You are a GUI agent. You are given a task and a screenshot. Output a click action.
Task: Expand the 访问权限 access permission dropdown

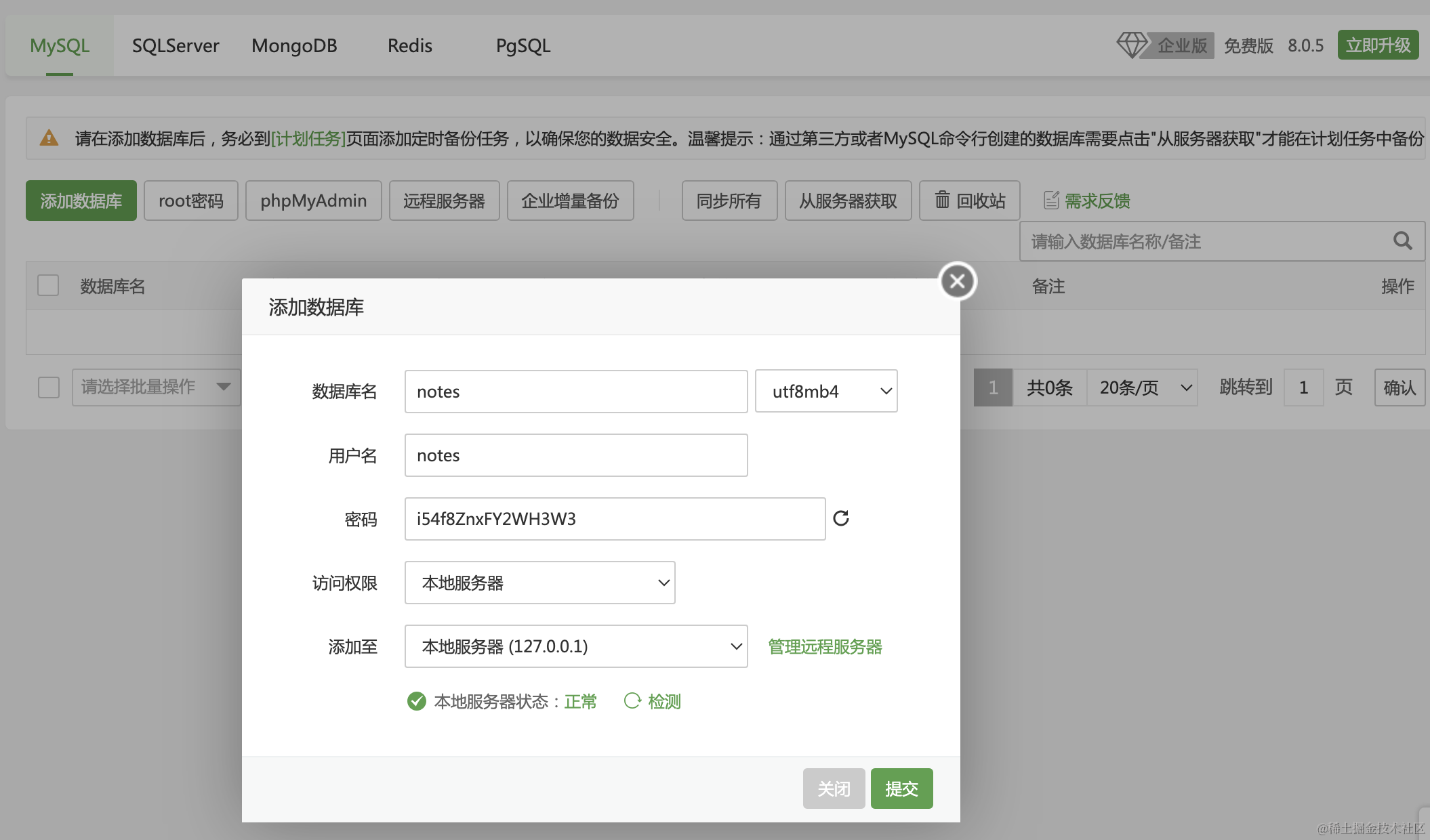point(539,583)
